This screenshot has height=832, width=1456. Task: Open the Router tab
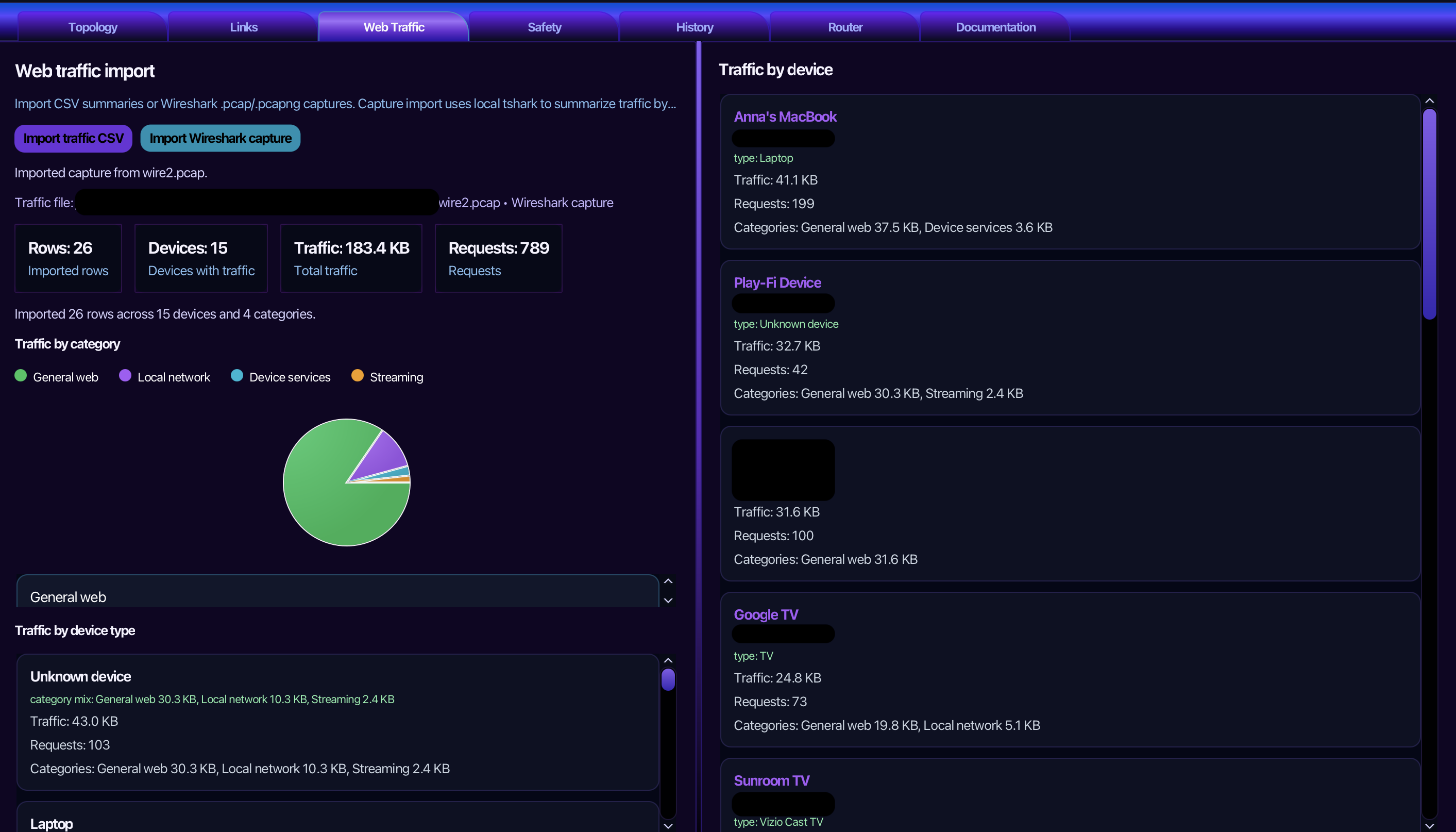point(845,27)
